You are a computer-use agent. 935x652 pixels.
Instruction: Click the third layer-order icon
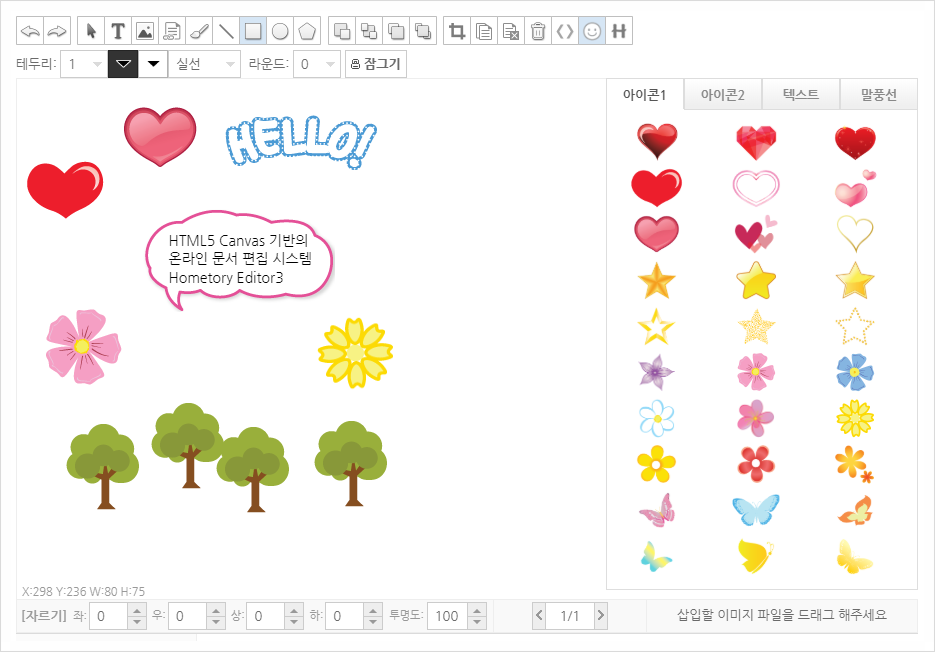click(396, 31)
